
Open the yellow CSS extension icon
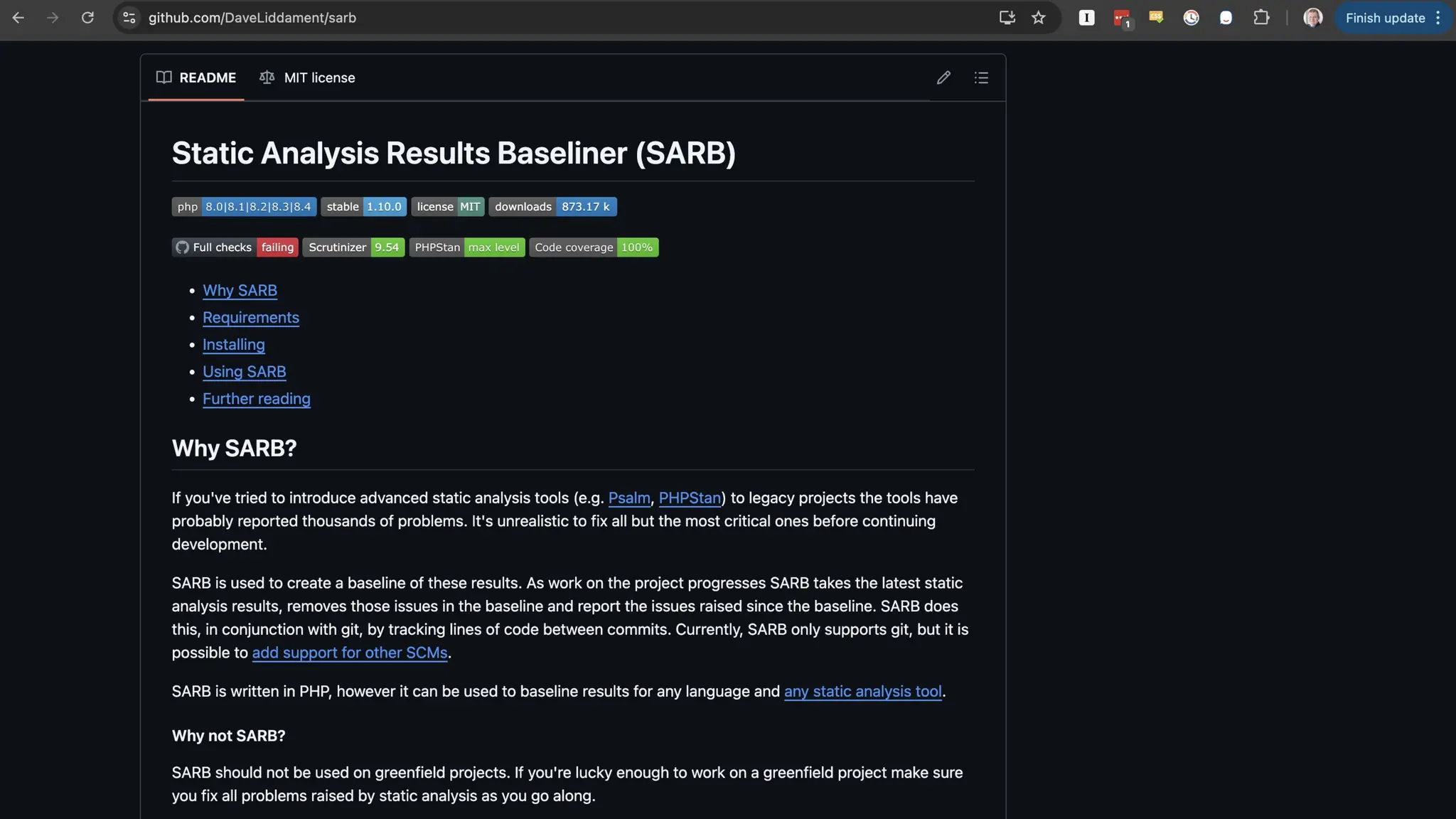tap(1156, 18)
